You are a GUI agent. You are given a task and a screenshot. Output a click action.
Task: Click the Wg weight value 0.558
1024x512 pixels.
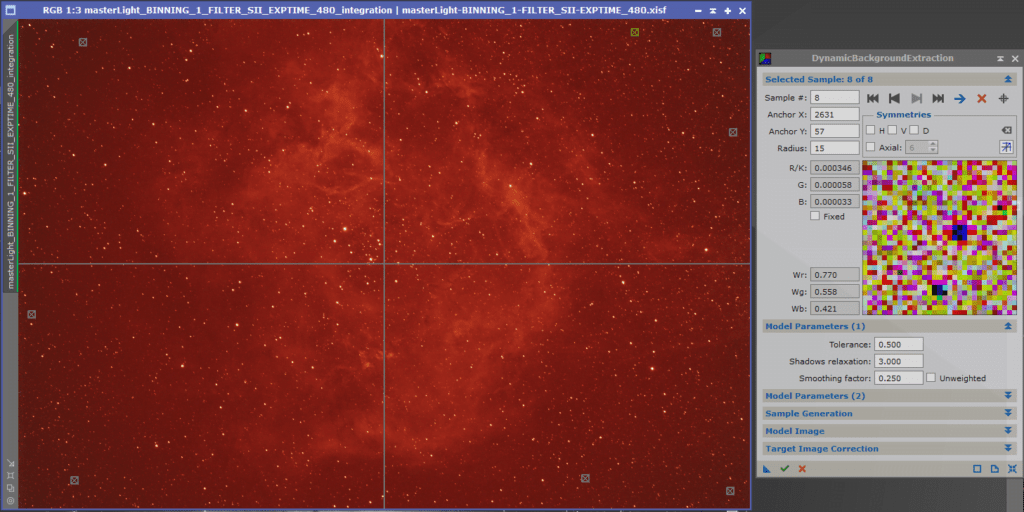[835, 292]
